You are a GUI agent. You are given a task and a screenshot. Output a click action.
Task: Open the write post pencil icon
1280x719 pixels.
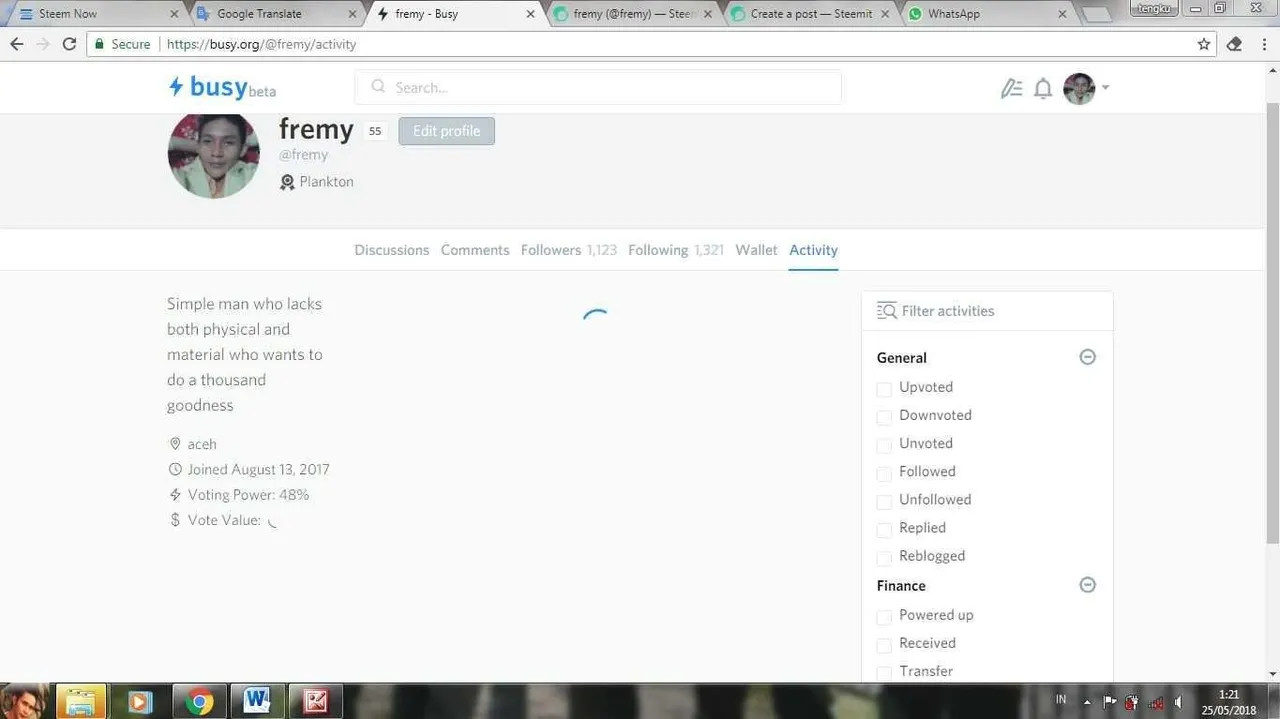1011,89
